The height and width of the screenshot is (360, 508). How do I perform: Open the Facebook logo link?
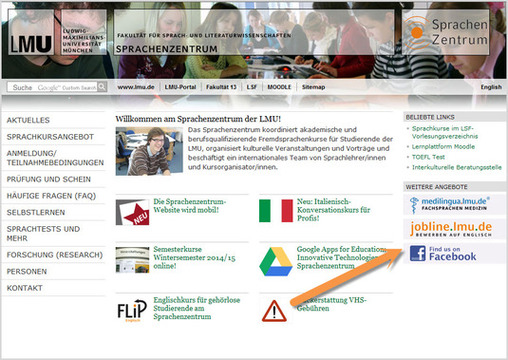(418, 253)
